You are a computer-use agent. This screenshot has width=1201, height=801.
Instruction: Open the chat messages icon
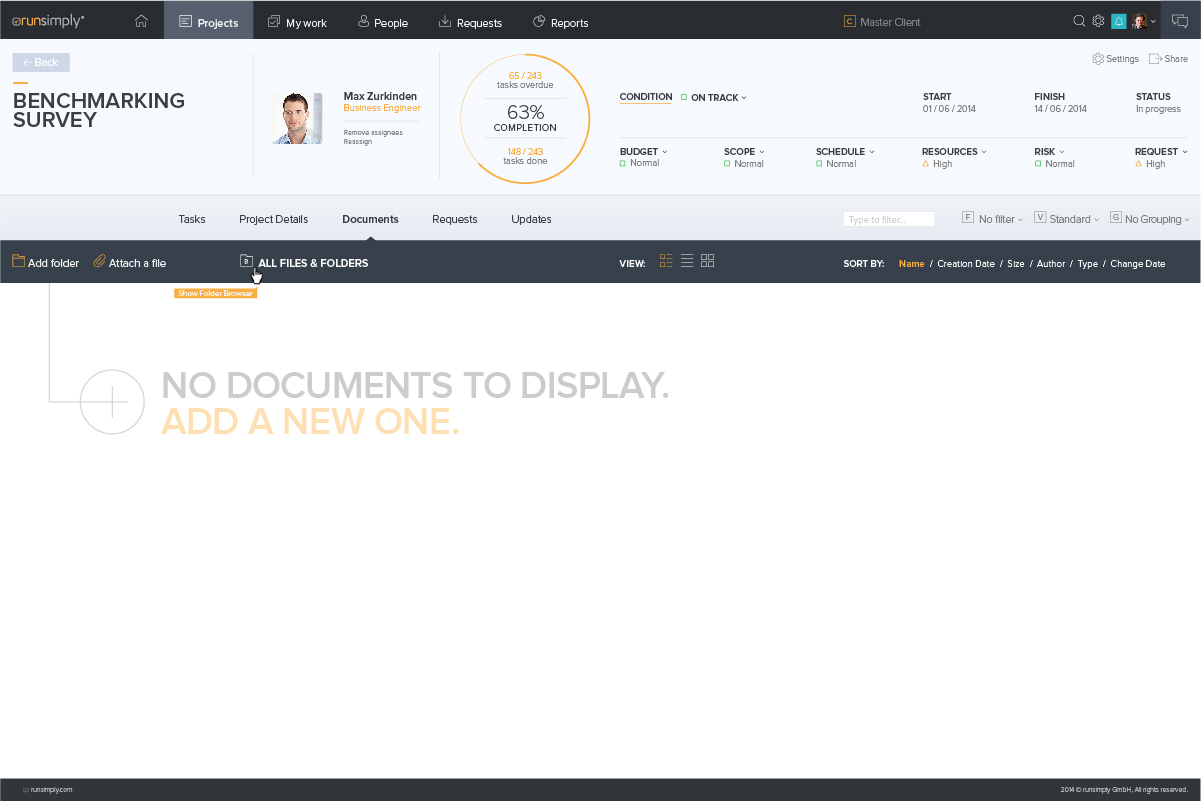(x=1180, y=21)
